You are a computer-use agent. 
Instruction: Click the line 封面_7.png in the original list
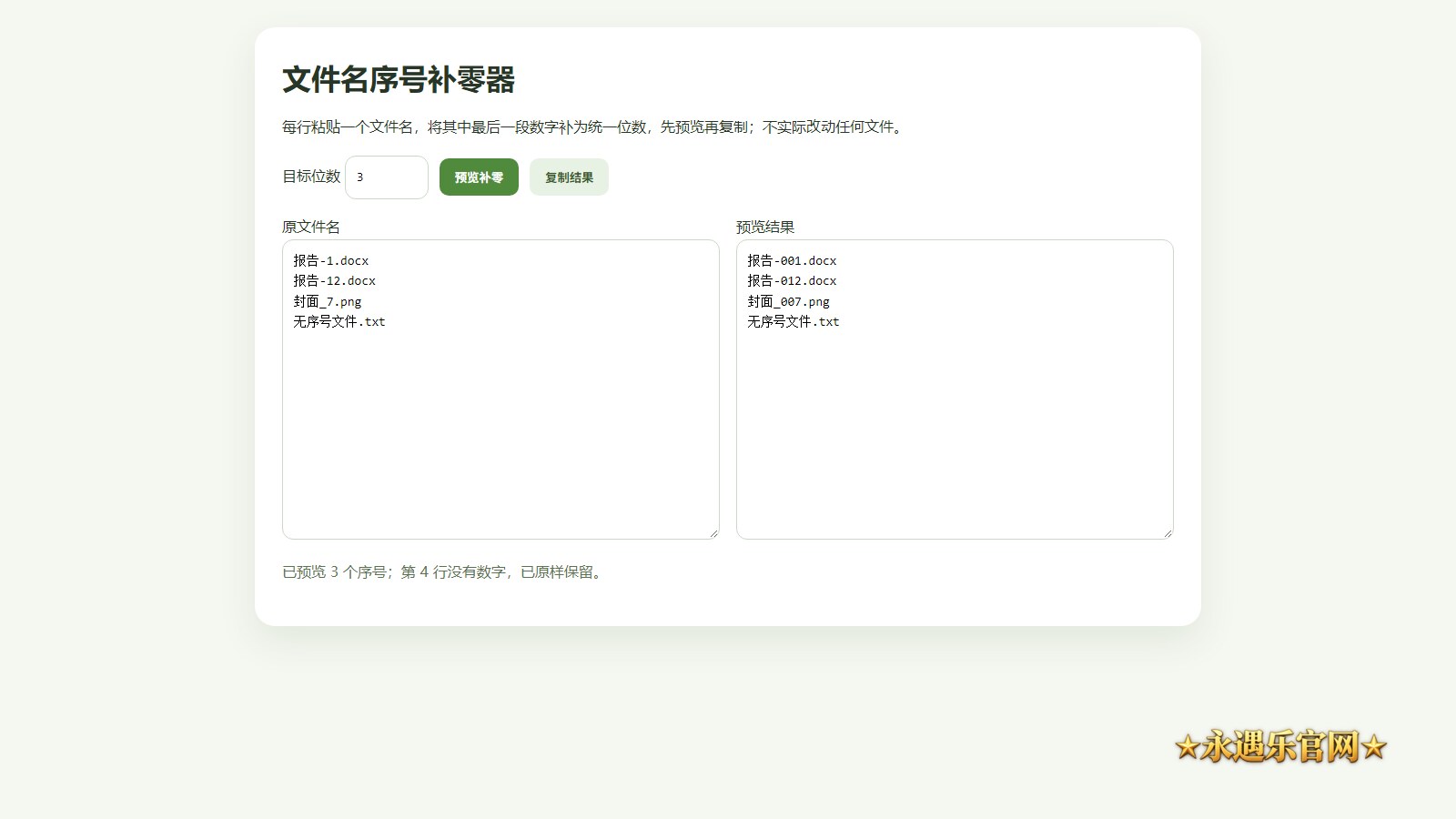[328, 301]
